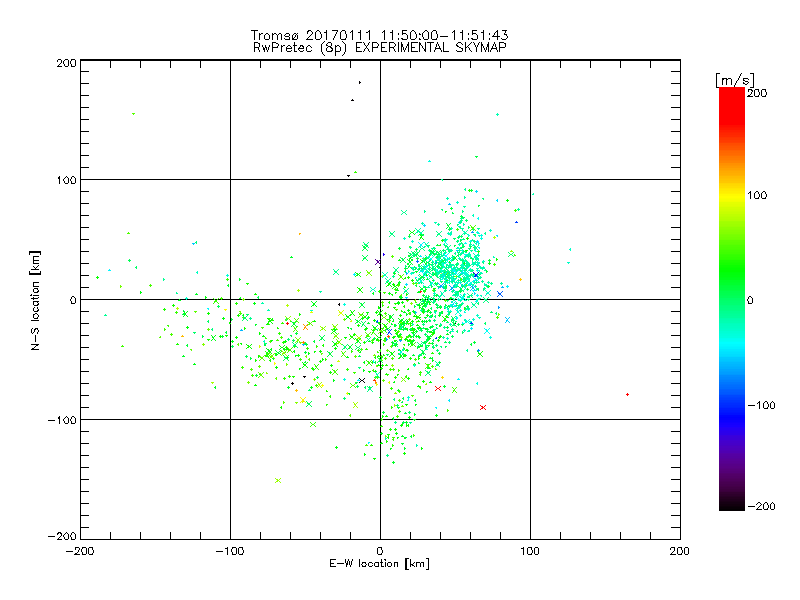This screenshot has height=600, width=800.
Task: Click the black point near the top center
Action: (x=360, y=82)
